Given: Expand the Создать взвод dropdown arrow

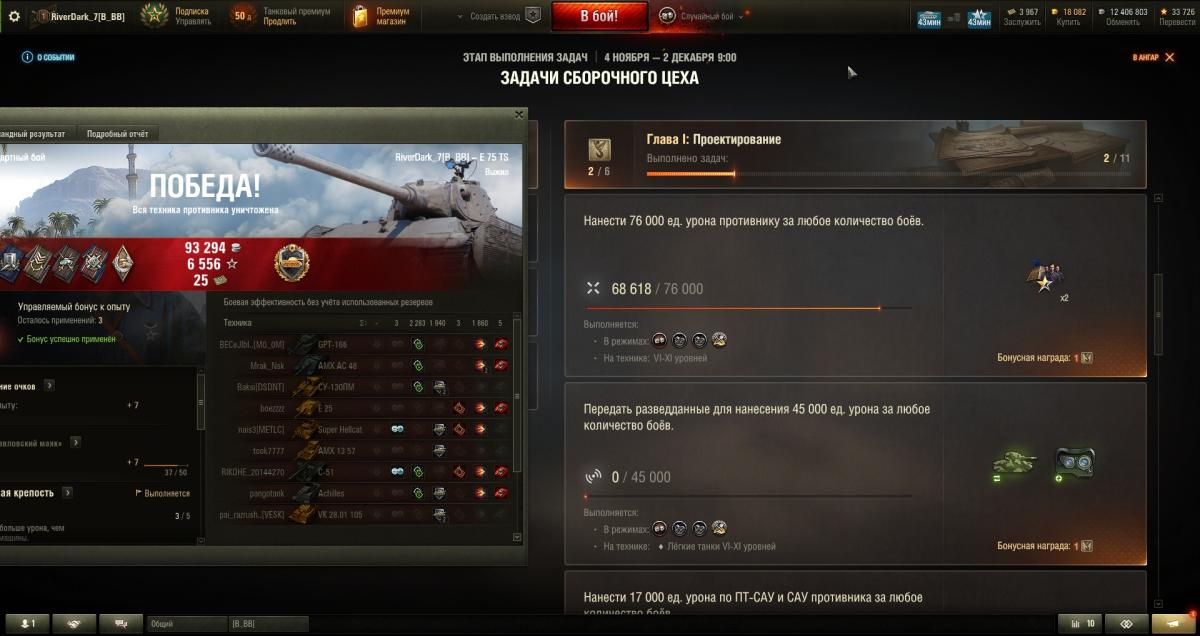Looking at the screenshot, I should coord(460,17).
